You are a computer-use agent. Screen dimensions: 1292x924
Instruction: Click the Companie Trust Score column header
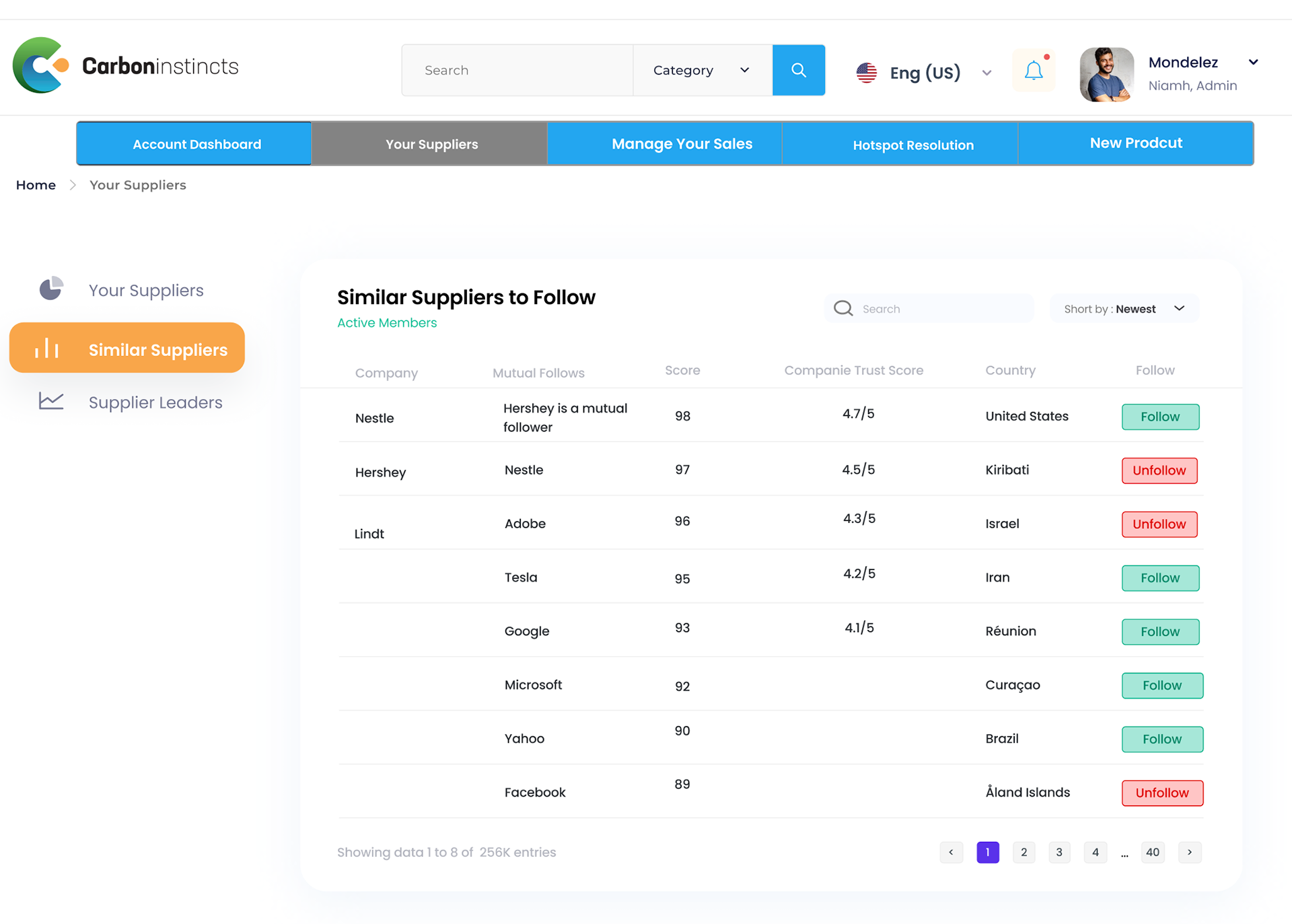pos(853,370)
